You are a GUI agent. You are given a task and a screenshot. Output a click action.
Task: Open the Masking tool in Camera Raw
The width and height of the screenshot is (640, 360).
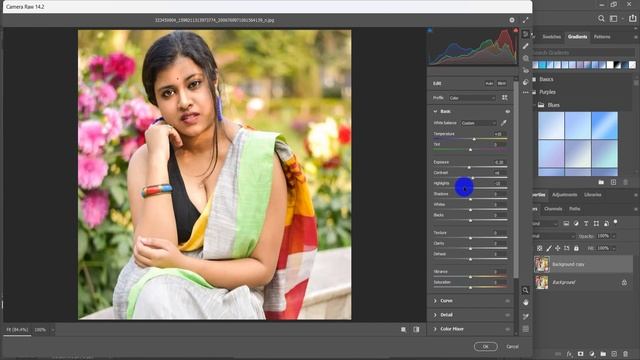(526, 58)
